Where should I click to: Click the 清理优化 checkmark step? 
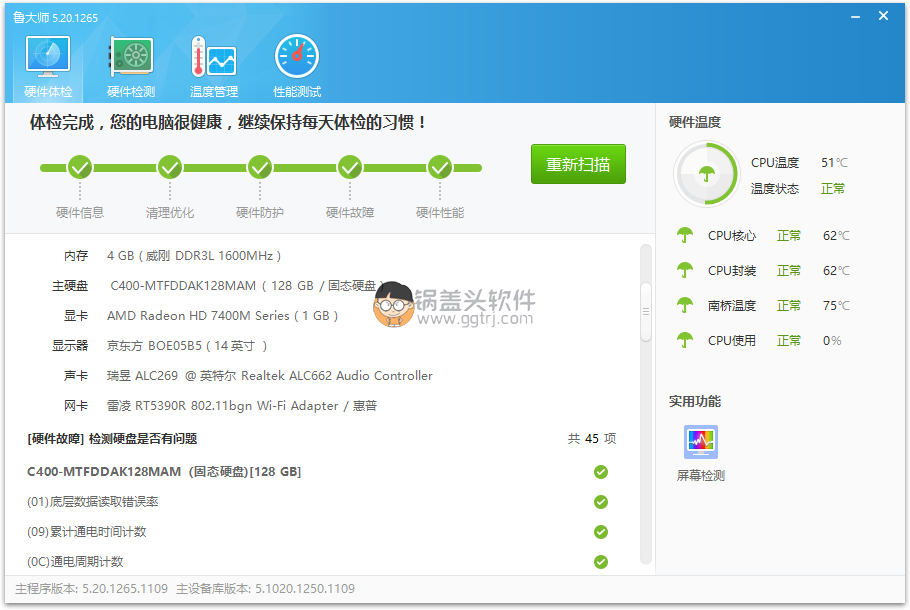(170, 168)
